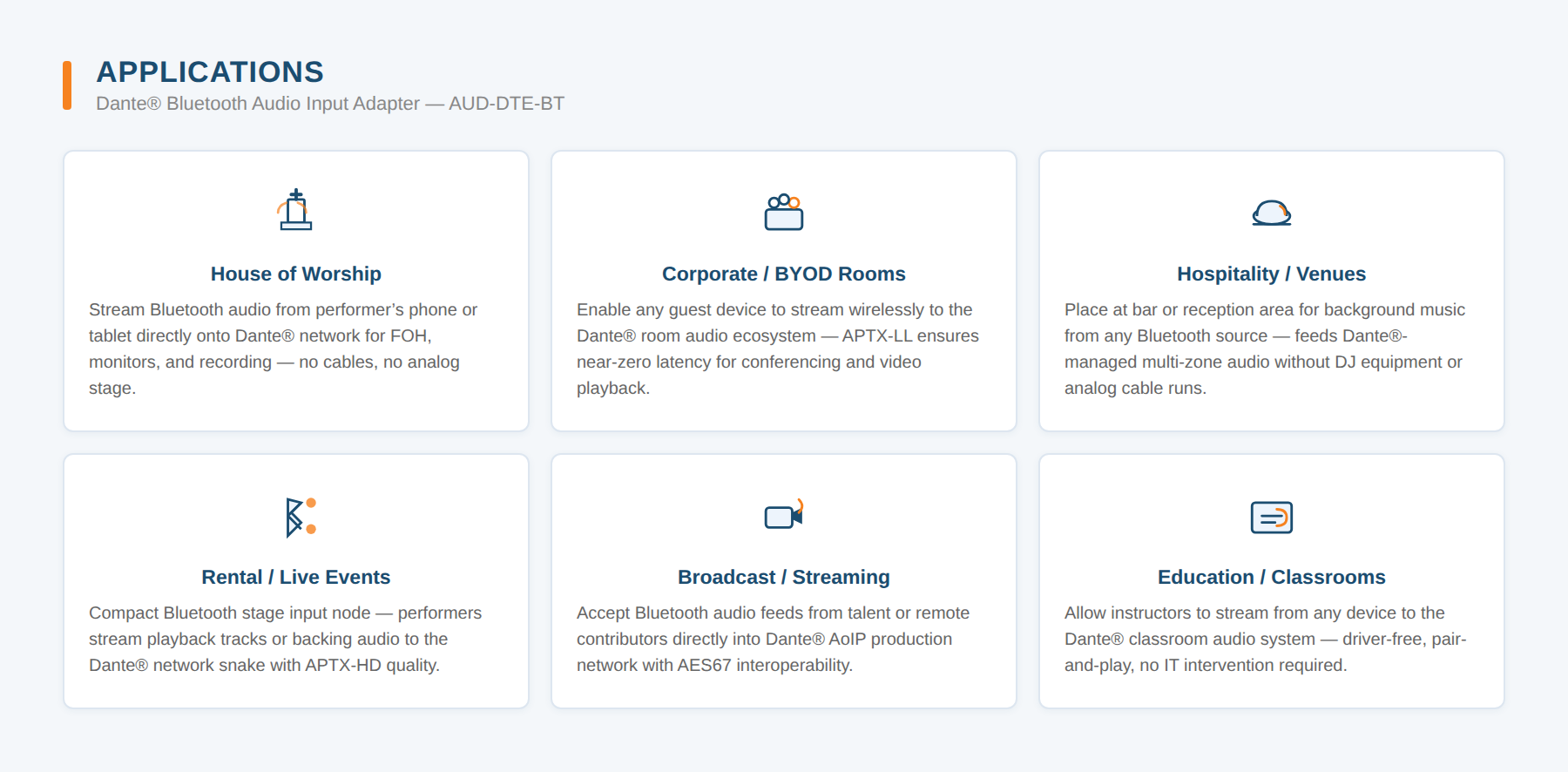Click the APPLICATIONS page title
The width and height of the screenshot is (1568, 772).
point(210,71)
